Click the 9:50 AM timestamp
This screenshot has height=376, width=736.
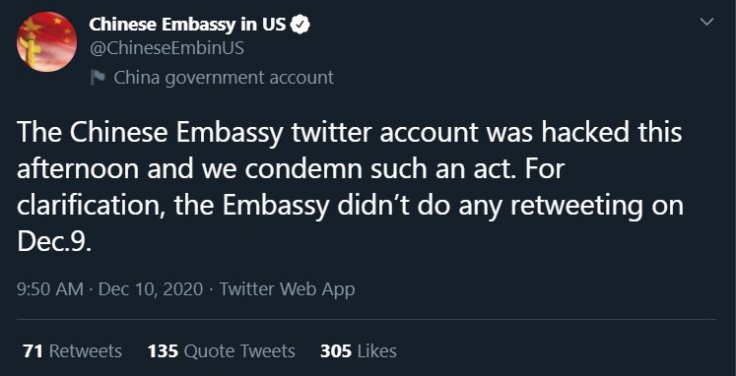tap(50, 289)
